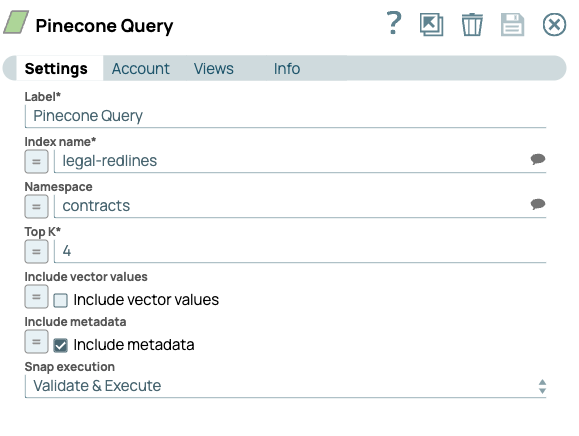
Task: Click the pop-out window icon
Action: point(431,25)
